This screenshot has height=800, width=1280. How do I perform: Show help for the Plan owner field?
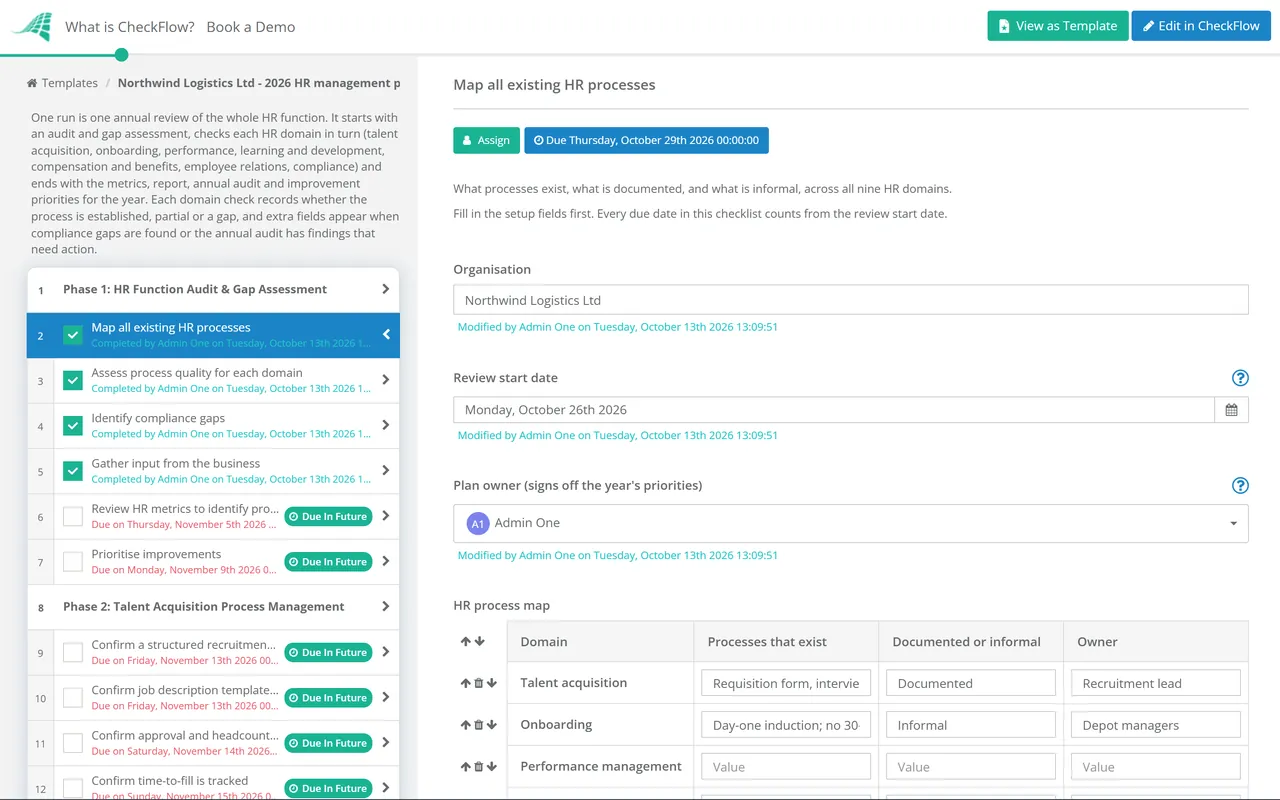pyautogui.click(x=1240, y=486)
